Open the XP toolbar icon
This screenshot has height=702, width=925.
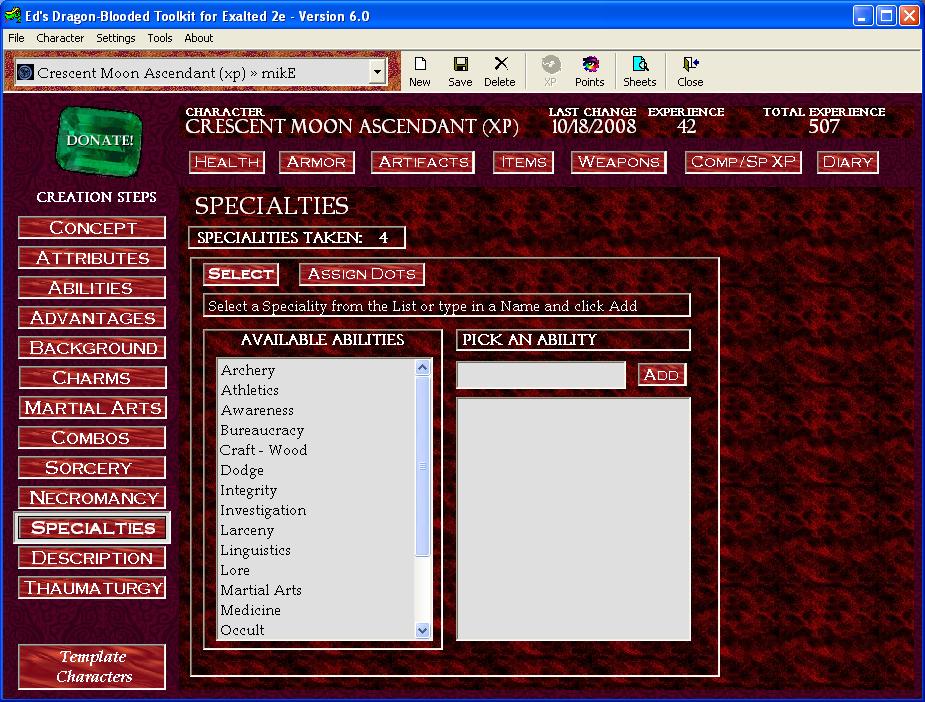(x=550, y=71)
